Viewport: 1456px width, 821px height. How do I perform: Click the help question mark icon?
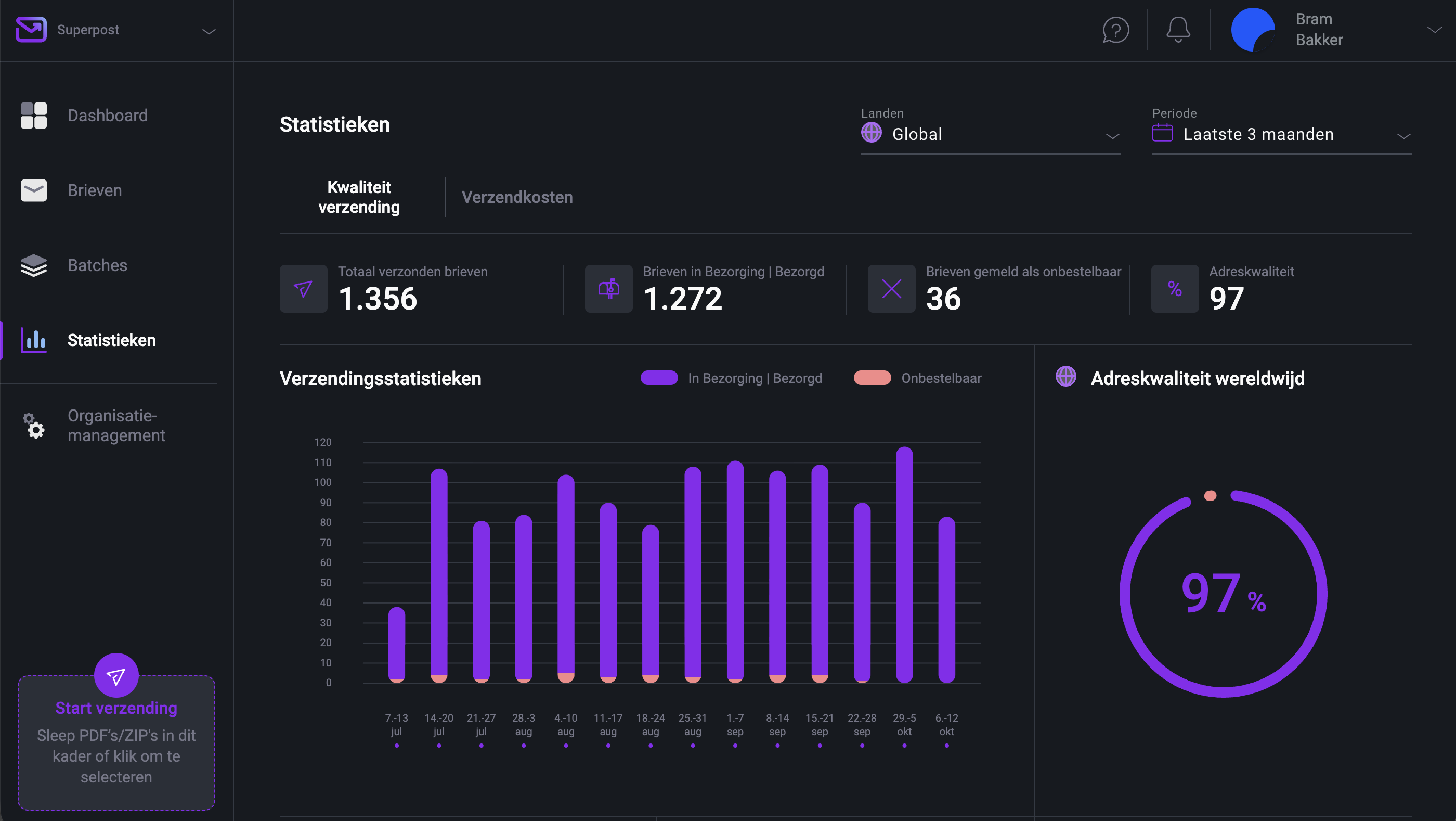[x=1115, y=30]
